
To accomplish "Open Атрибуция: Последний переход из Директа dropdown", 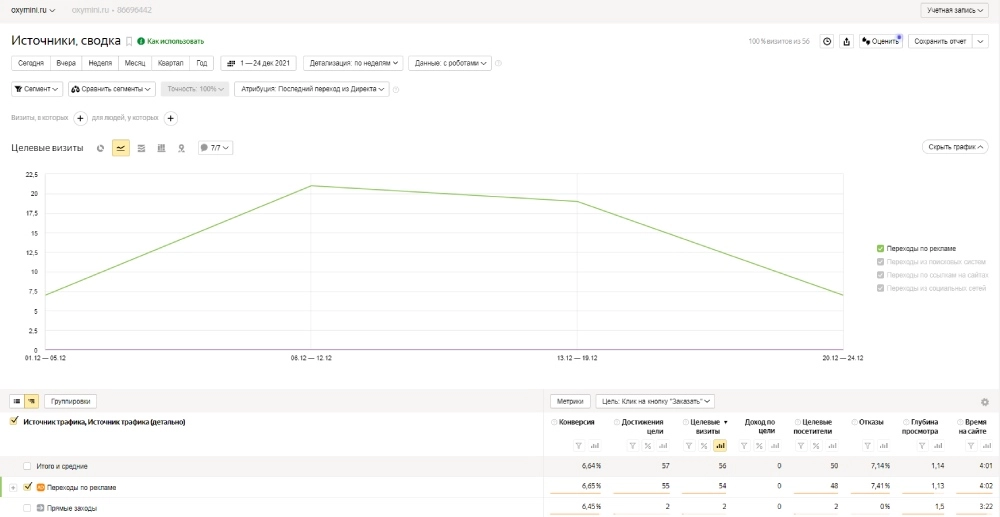I will click(312, 89).
